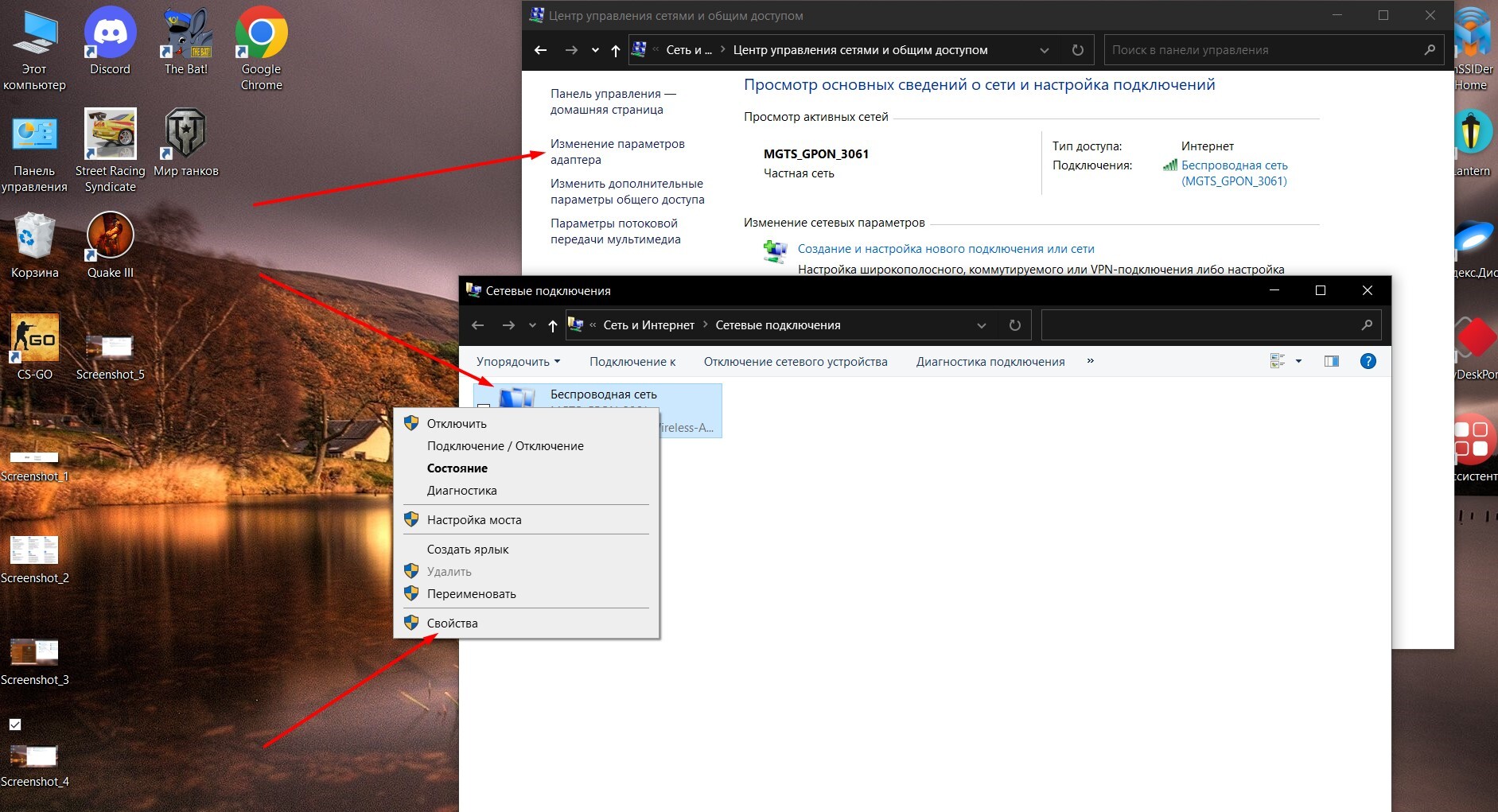Viewport: 1498px width, 812px height.
Task: Click the Поиск в панели управления field
Action: tap(1265, 50)
